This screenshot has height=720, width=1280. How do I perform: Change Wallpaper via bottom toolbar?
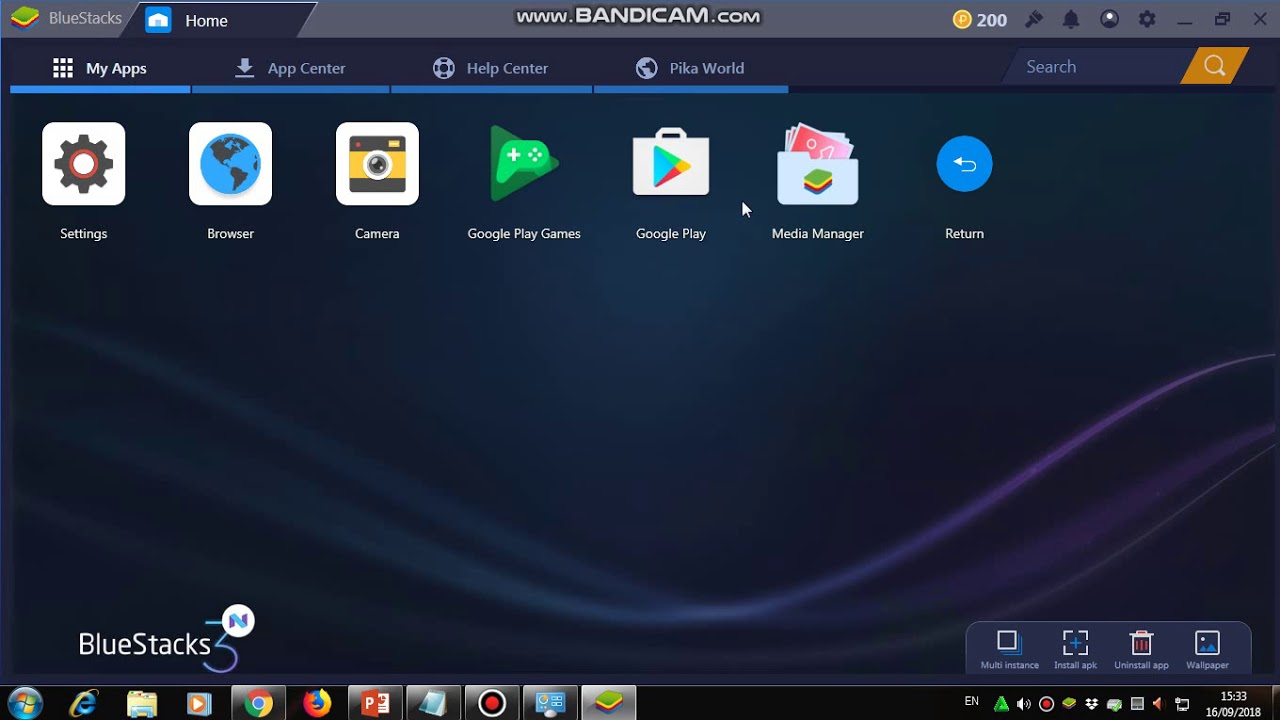point(1207,650)
